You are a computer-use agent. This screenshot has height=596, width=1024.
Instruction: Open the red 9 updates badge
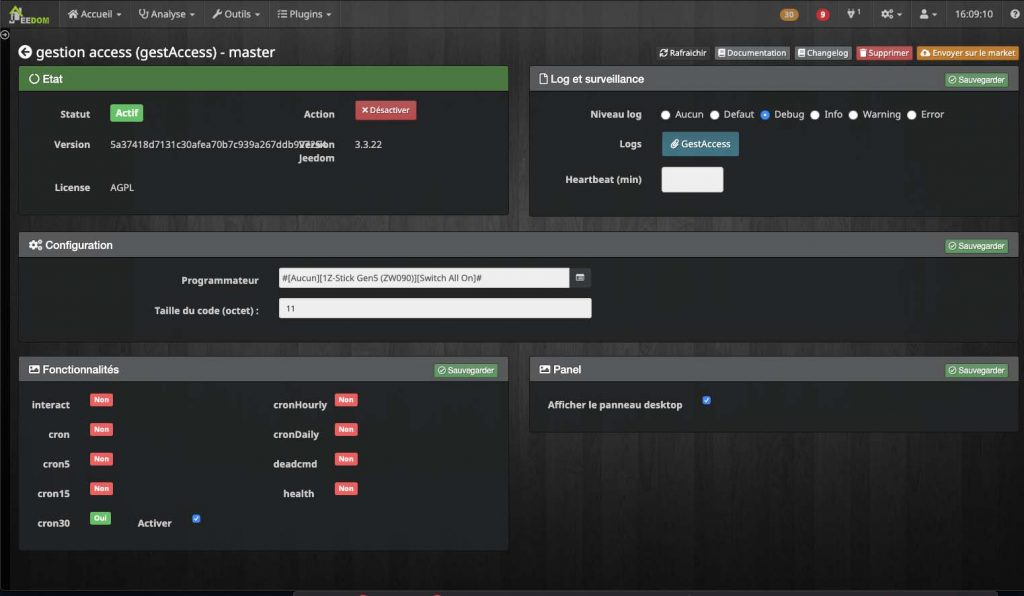pyautogui.click(x=822, y=15)
